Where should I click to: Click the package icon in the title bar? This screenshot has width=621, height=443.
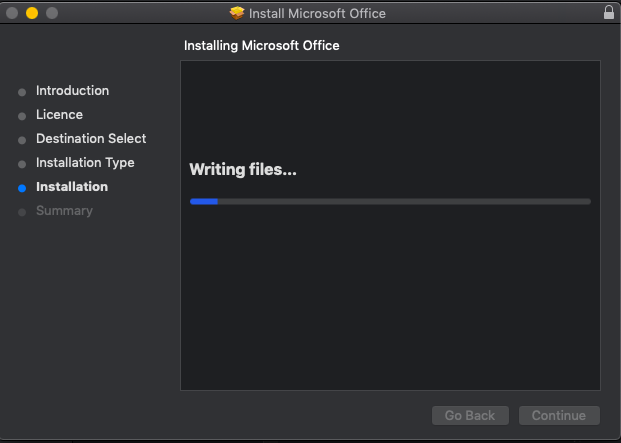pyautogui.click(x=237, y=13)
